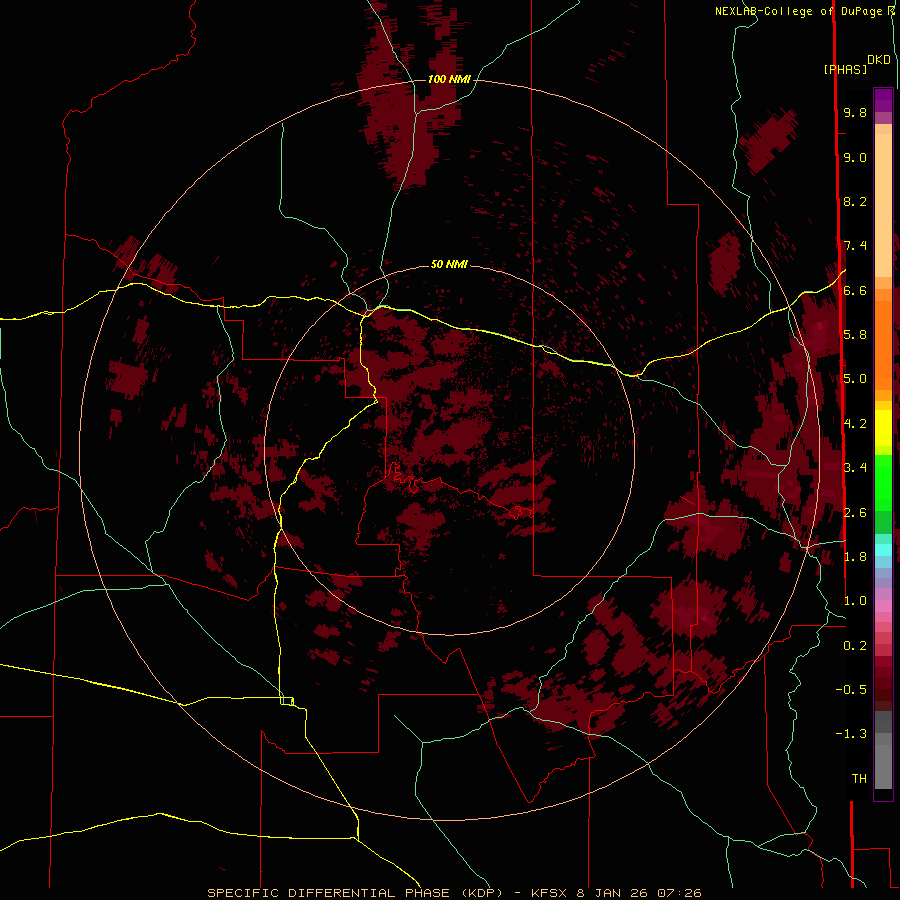Click the 1.0 legend value
Image resolution: width=900 pixels, height=900 pixels.
pos(855,600)
